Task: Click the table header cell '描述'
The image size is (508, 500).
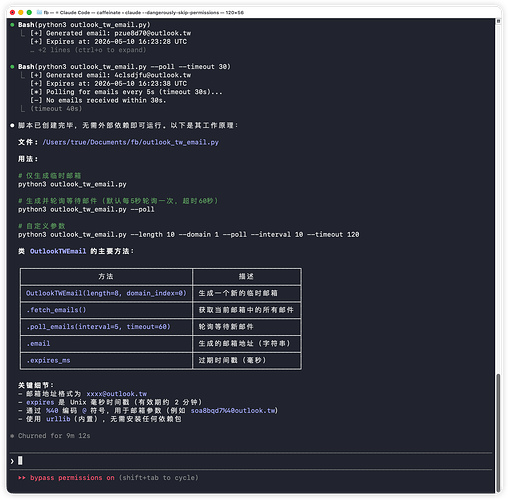Action: pyautogui.click(x=246, y=276)
